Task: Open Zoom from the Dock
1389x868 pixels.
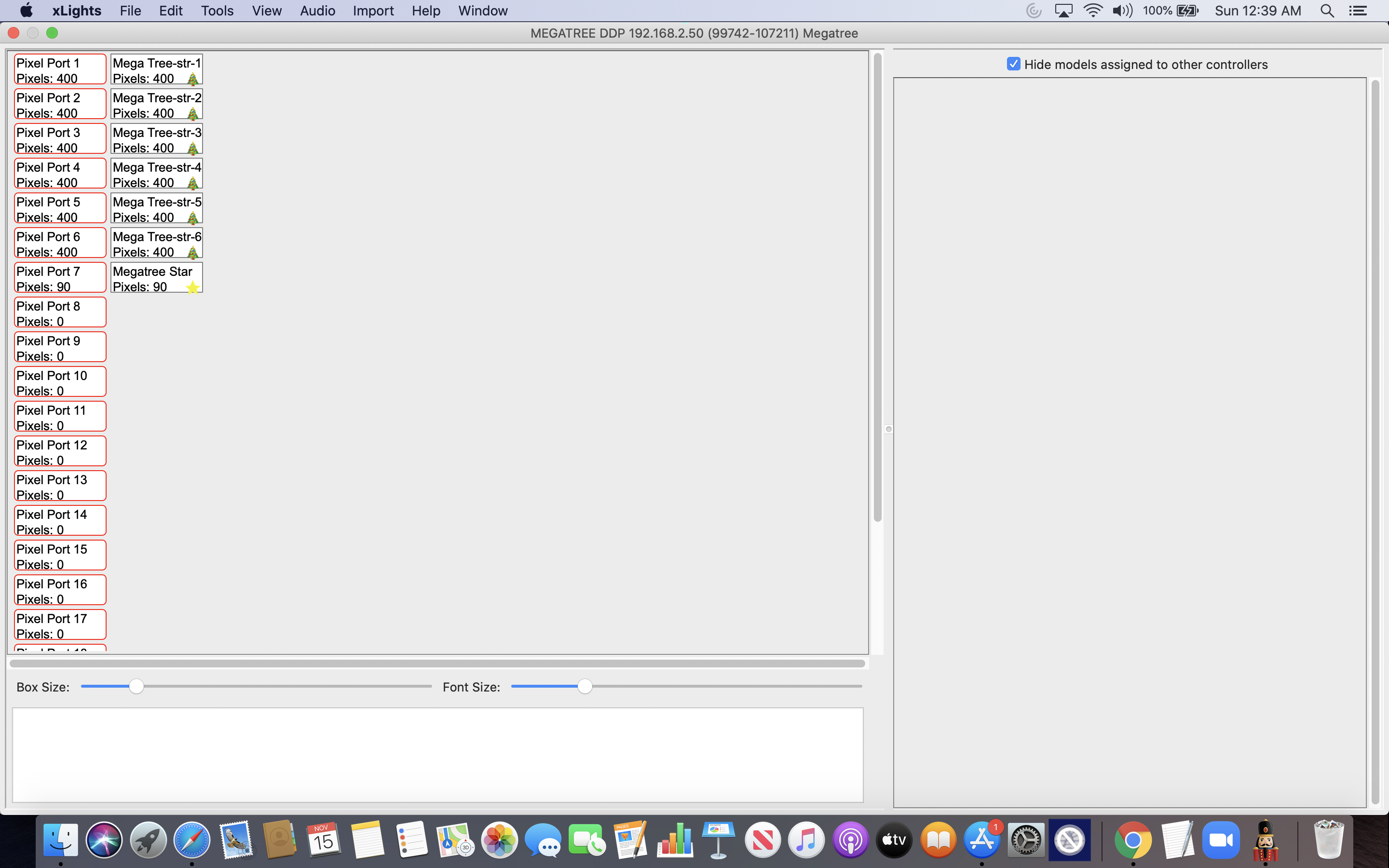Action: [x=1221, y=840]
